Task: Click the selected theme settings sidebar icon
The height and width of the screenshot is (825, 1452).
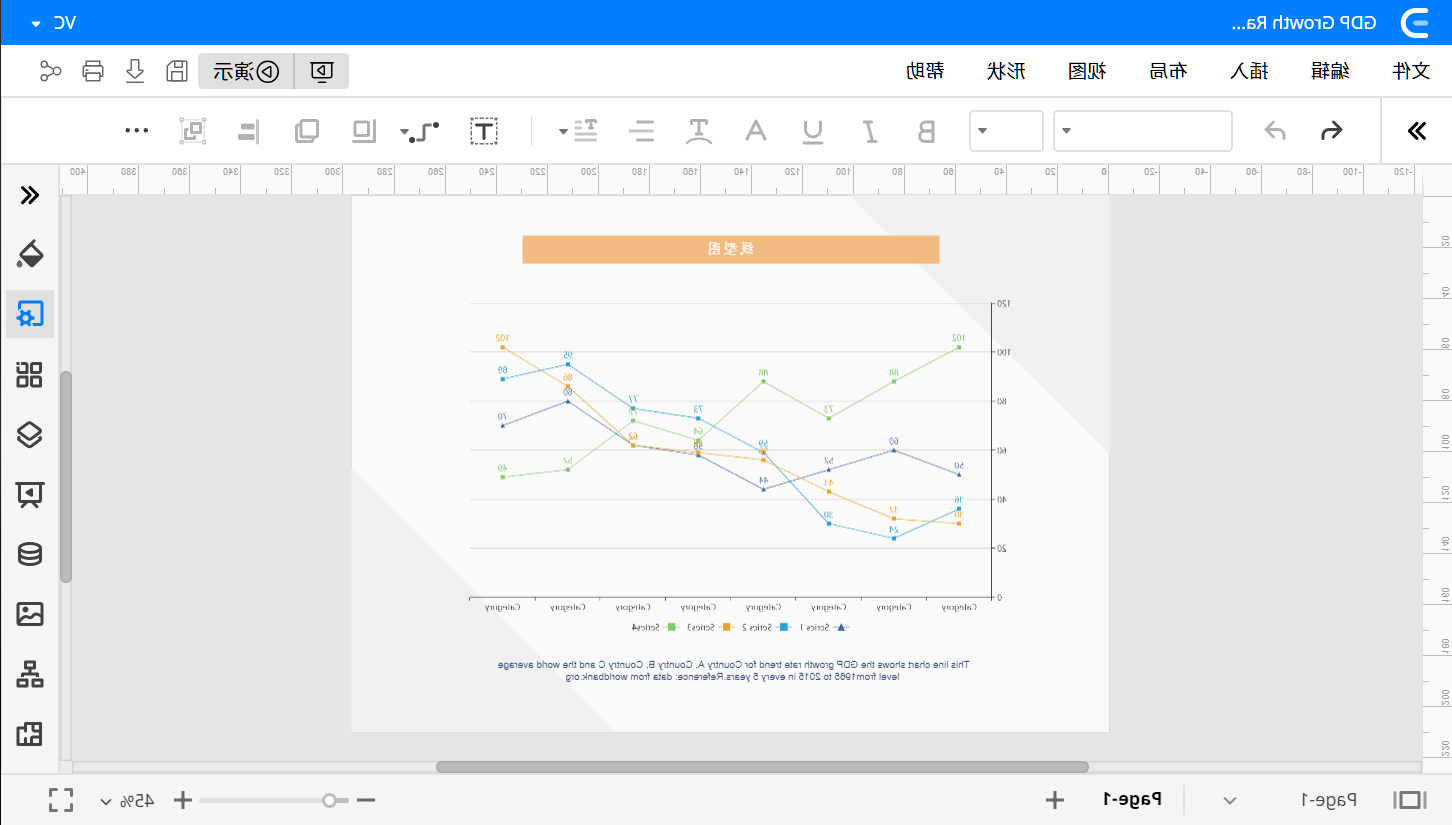Action: [x=30, y=315]
